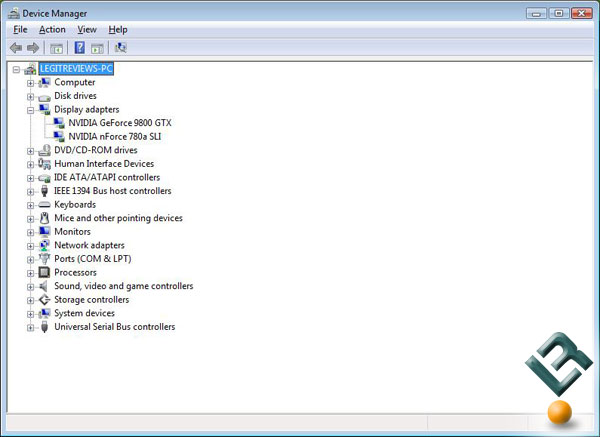Click the Forward arrow toolbar icon

click(x=33, y=48)
